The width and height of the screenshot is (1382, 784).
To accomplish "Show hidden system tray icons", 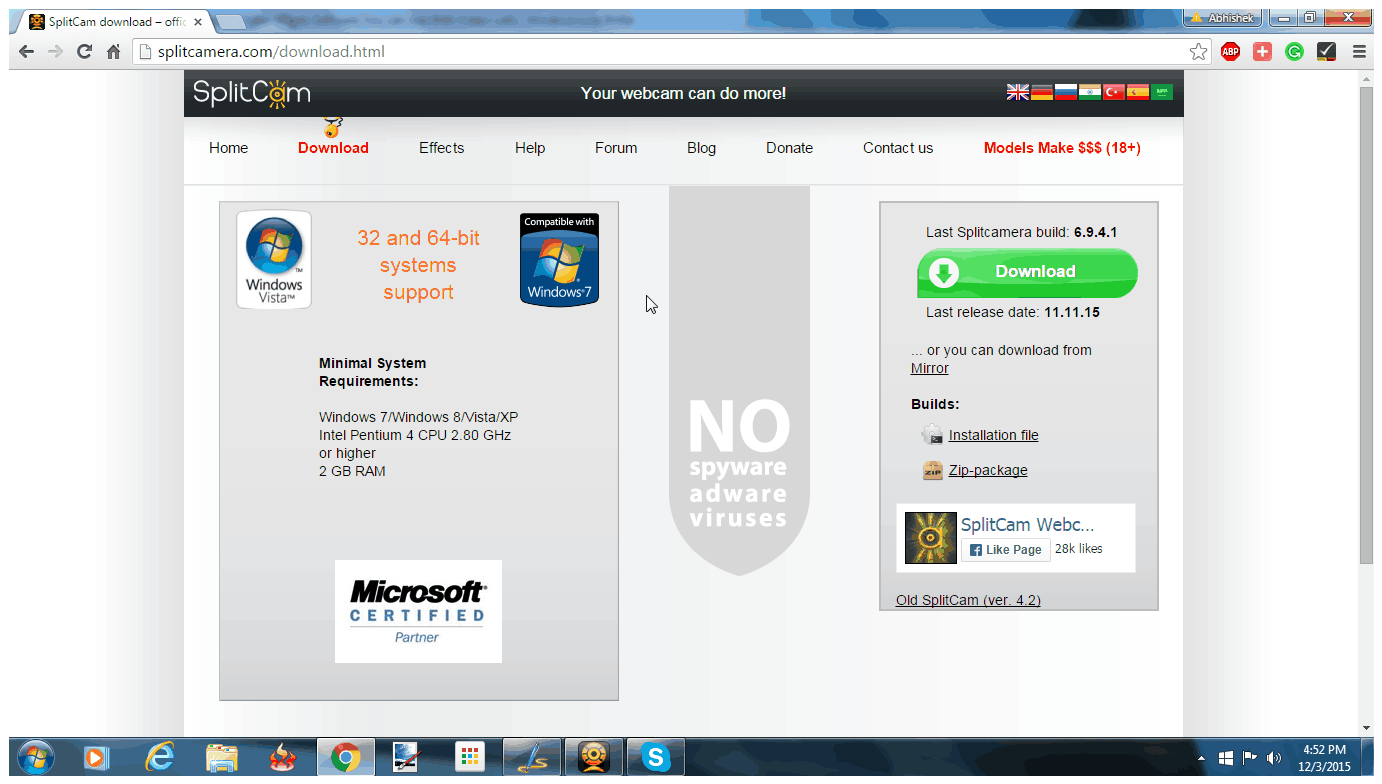I will (x=1202, y=758).
